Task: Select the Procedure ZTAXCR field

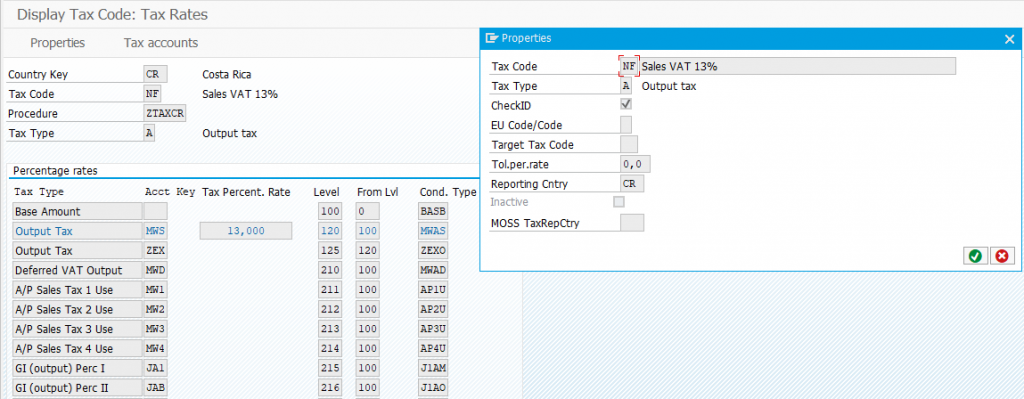Action: 165,114
